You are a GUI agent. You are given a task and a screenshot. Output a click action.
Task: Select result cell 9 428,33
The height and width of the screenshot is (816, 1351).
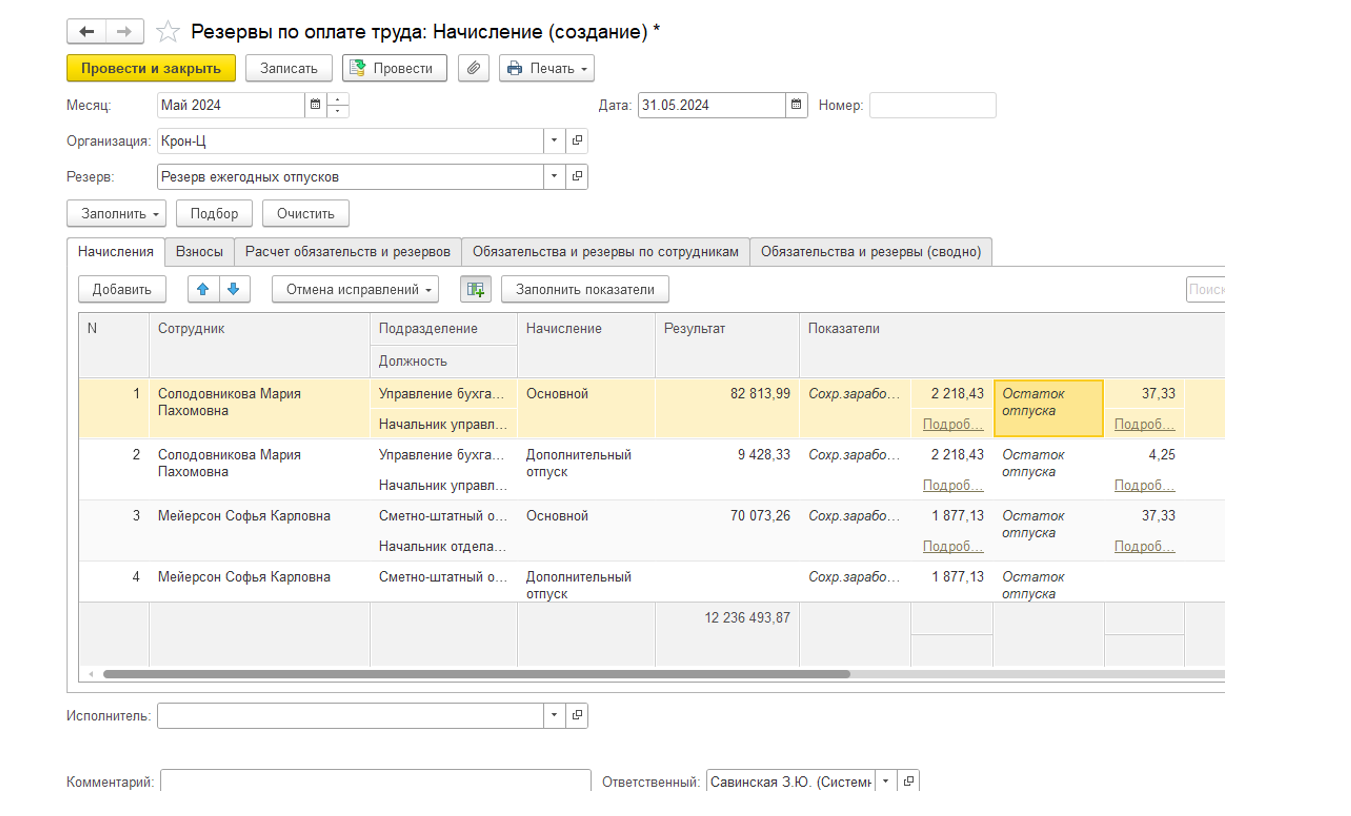(727, 470)
